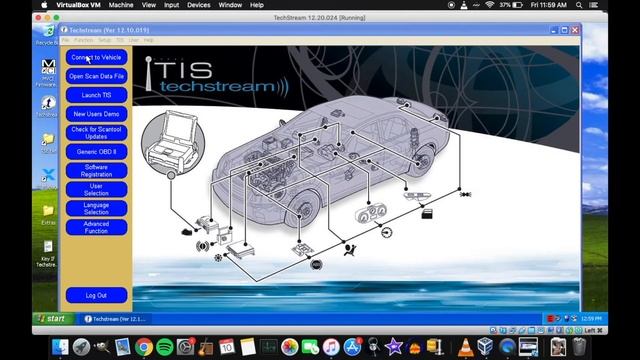Open iTunes from the Dock
This screenshot has width=640, height=360.
(x=331, y=347)
